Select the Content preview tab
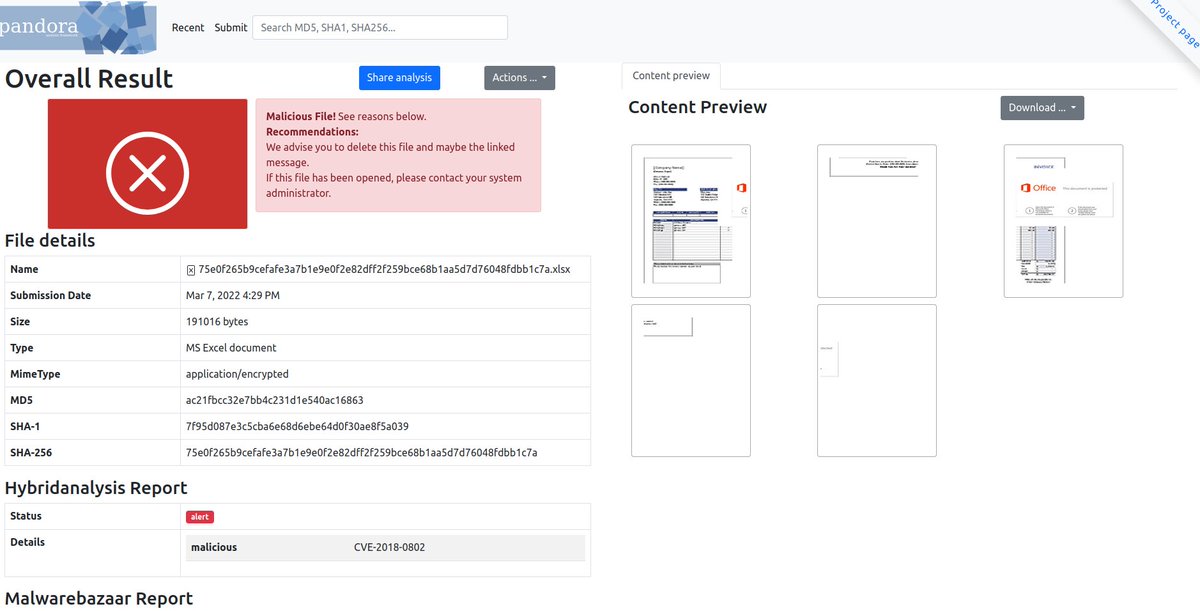Screen dimensions: 1200x611 click(x=671, y=76)
